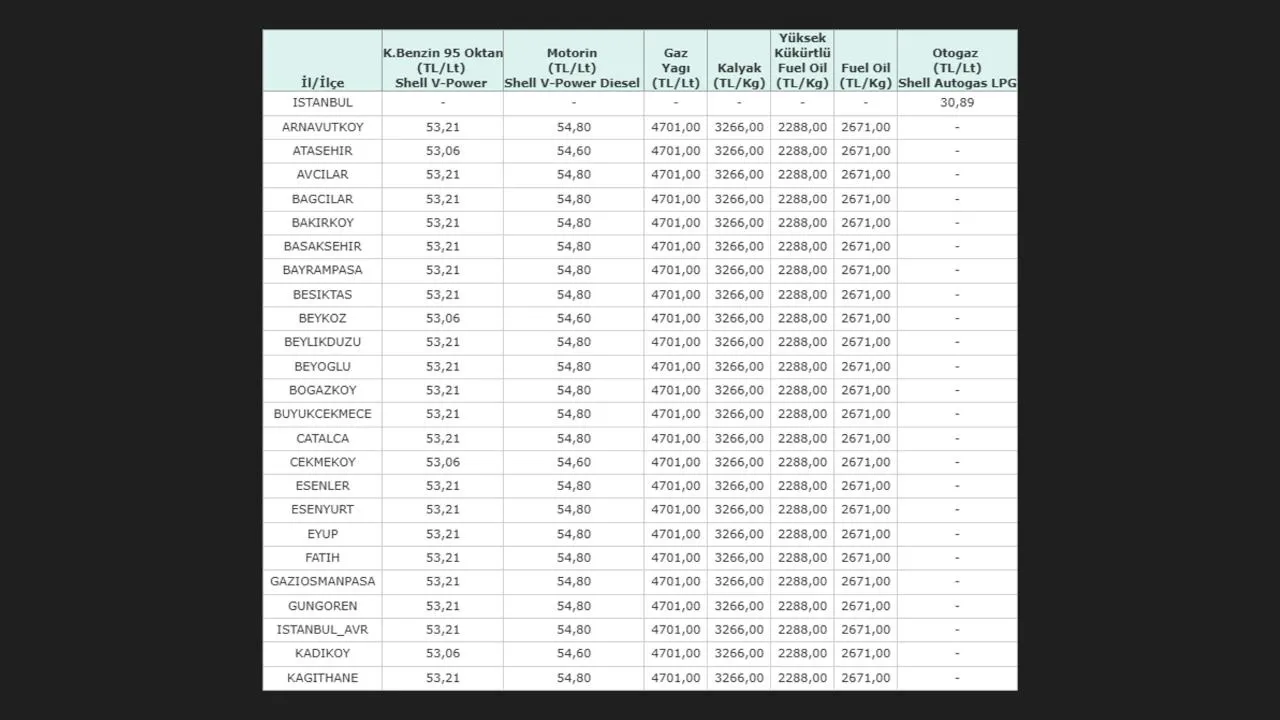Click ARNAVUTKOY benzin price 53,21
The width and height of the screenshot is (1280, 720).
click(443, 127)
